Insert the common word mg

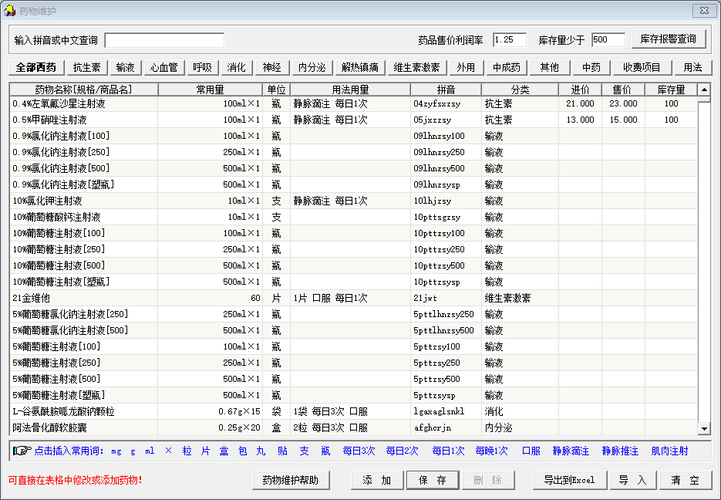tap(116, 451)
